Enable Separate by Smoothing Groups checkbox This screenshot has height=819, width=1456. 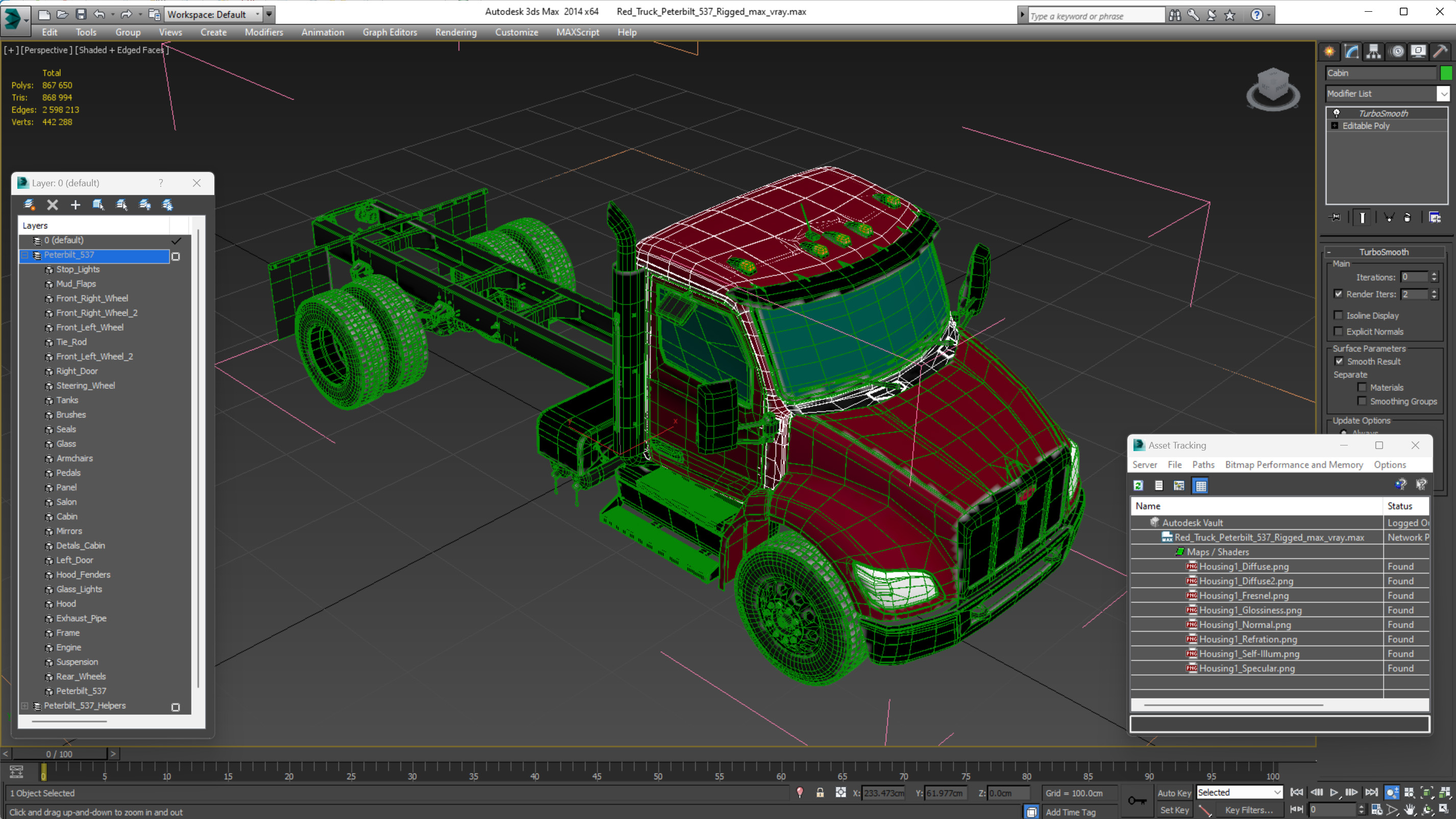[1362, 401]
